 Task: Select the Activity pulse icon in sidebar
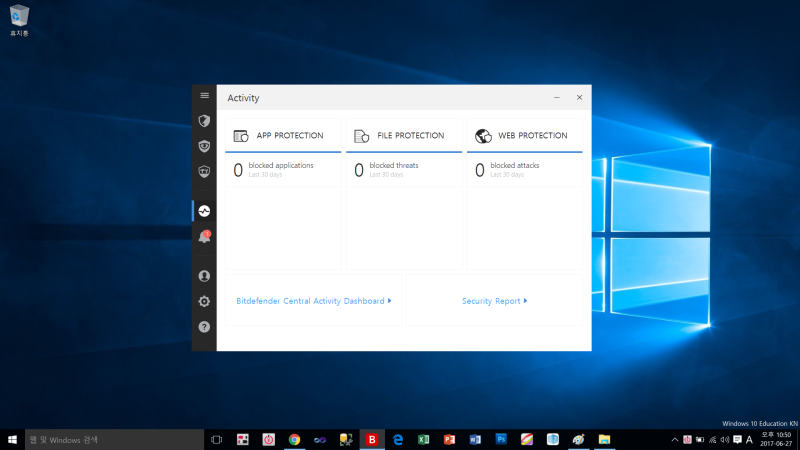(204, 211)
